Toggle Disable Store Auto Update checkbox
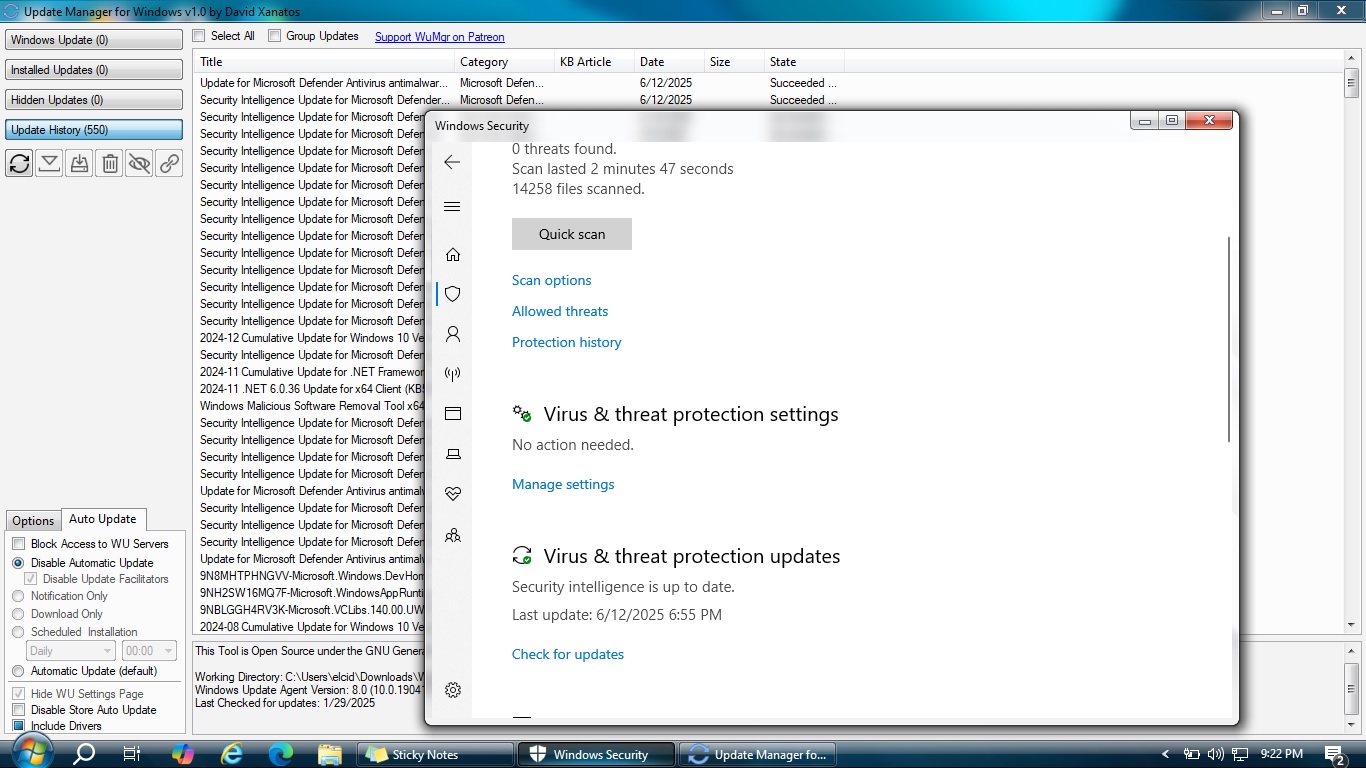The image size is (1366, 768). (18, 710)
